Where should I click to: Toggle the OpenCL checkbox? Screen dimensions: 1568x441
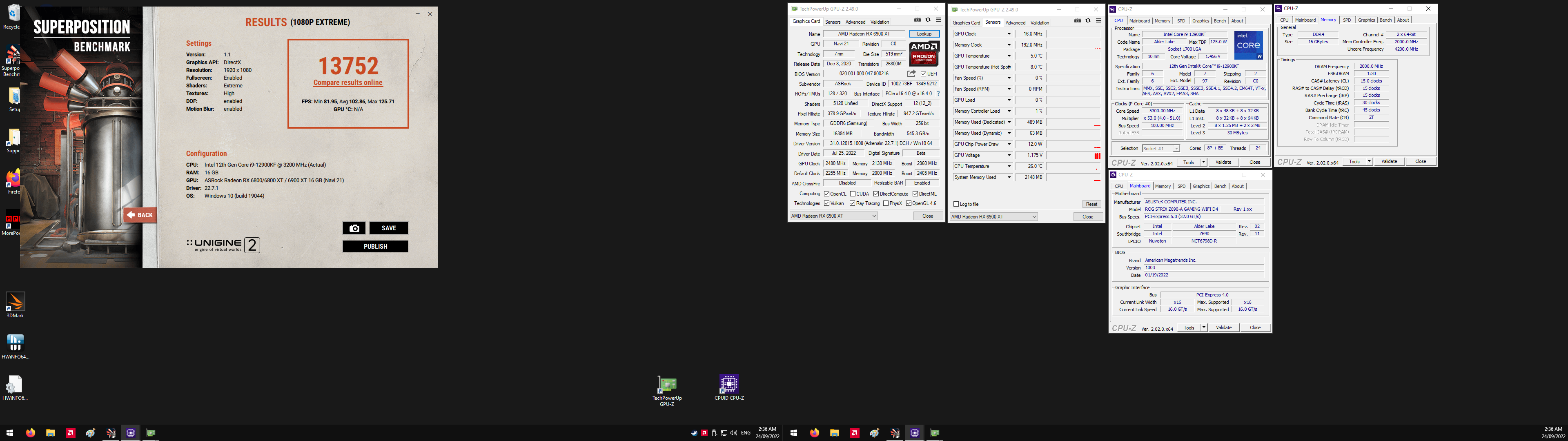[x=826, y=194]
